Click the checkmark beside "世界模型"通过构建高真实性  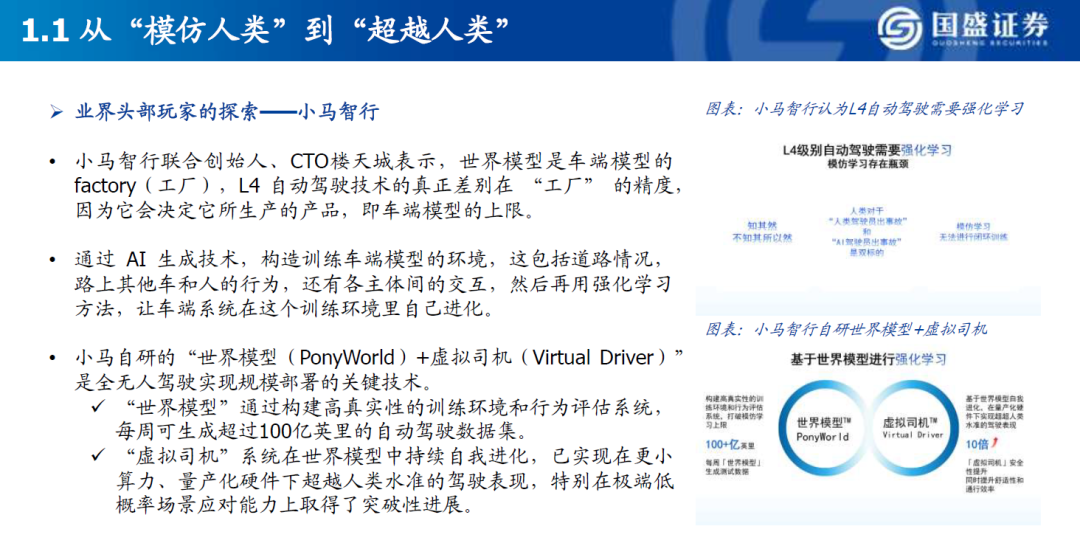pyautogui.click(x=98, y=407)
